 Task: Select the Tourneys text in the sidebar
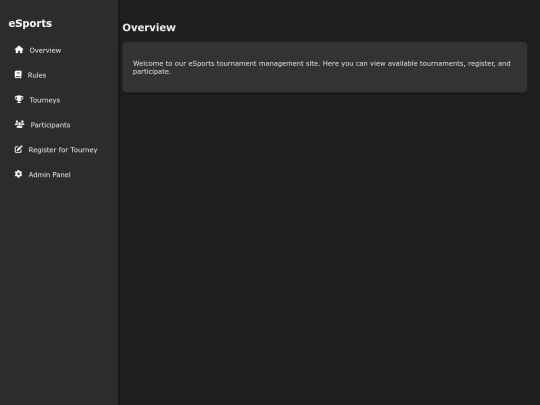45,100
